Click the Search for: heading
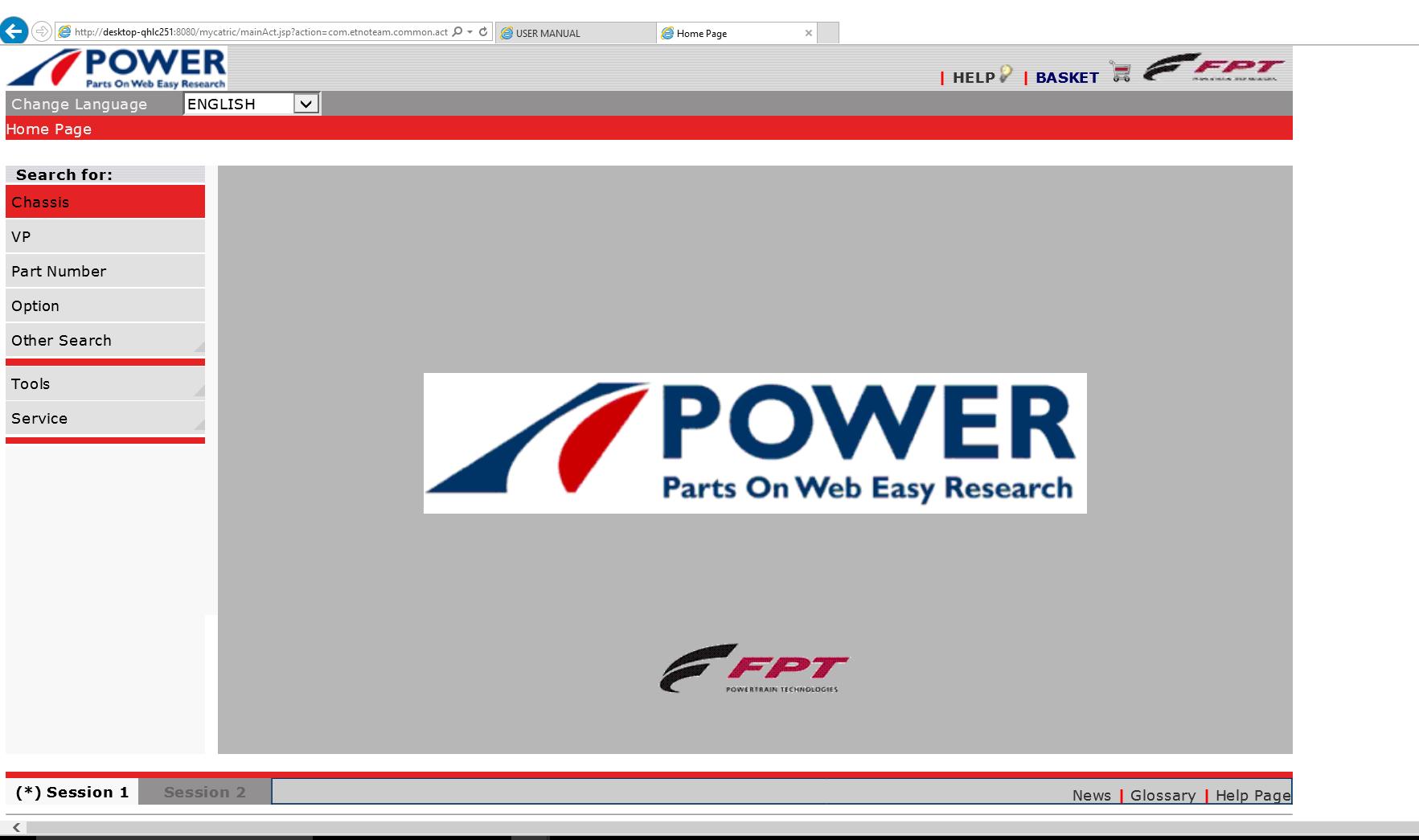 [64, 174]
